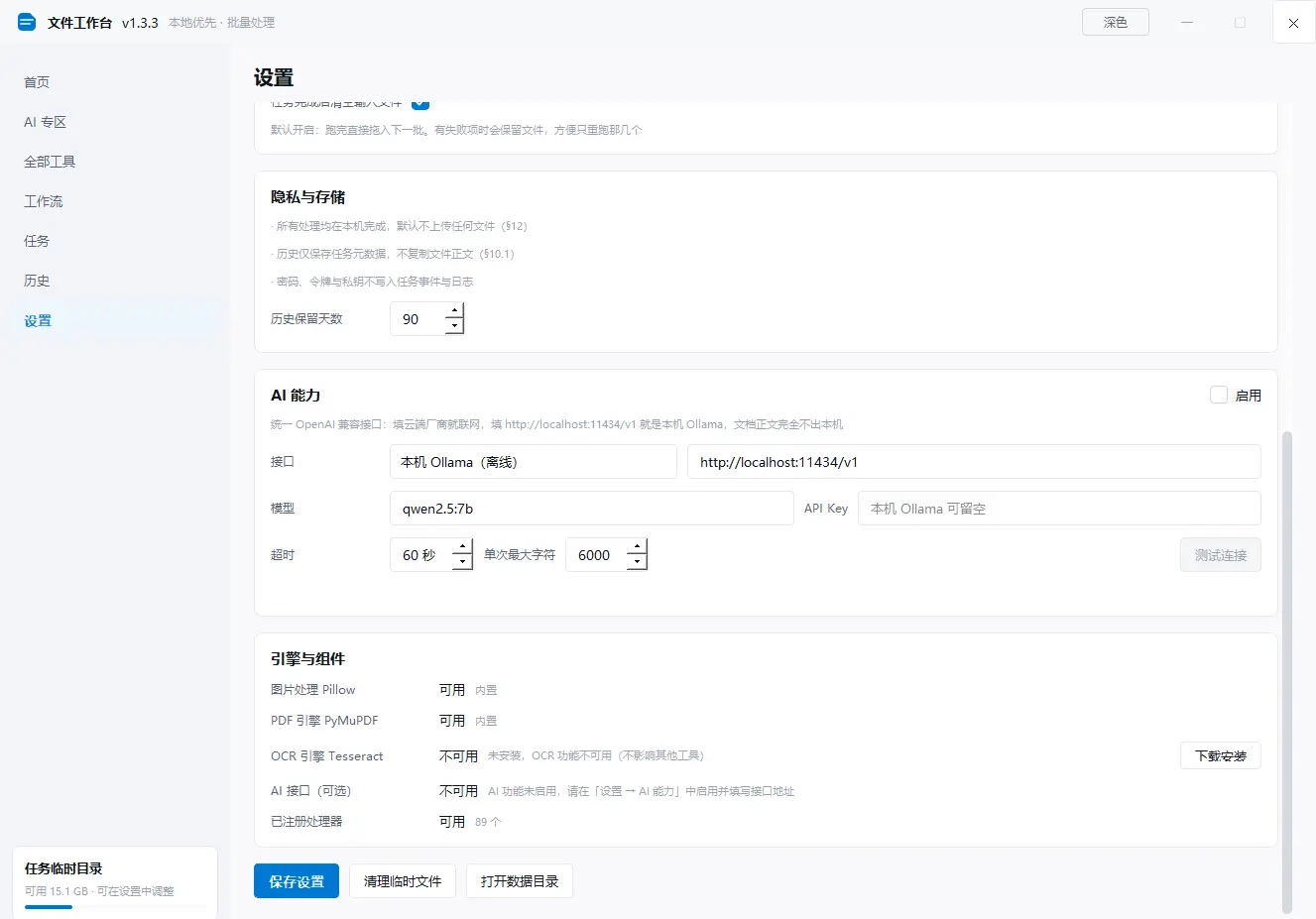Open the 任务 page
The width and height of the screenshot is (1316, 919).
(x=37, y=241)
